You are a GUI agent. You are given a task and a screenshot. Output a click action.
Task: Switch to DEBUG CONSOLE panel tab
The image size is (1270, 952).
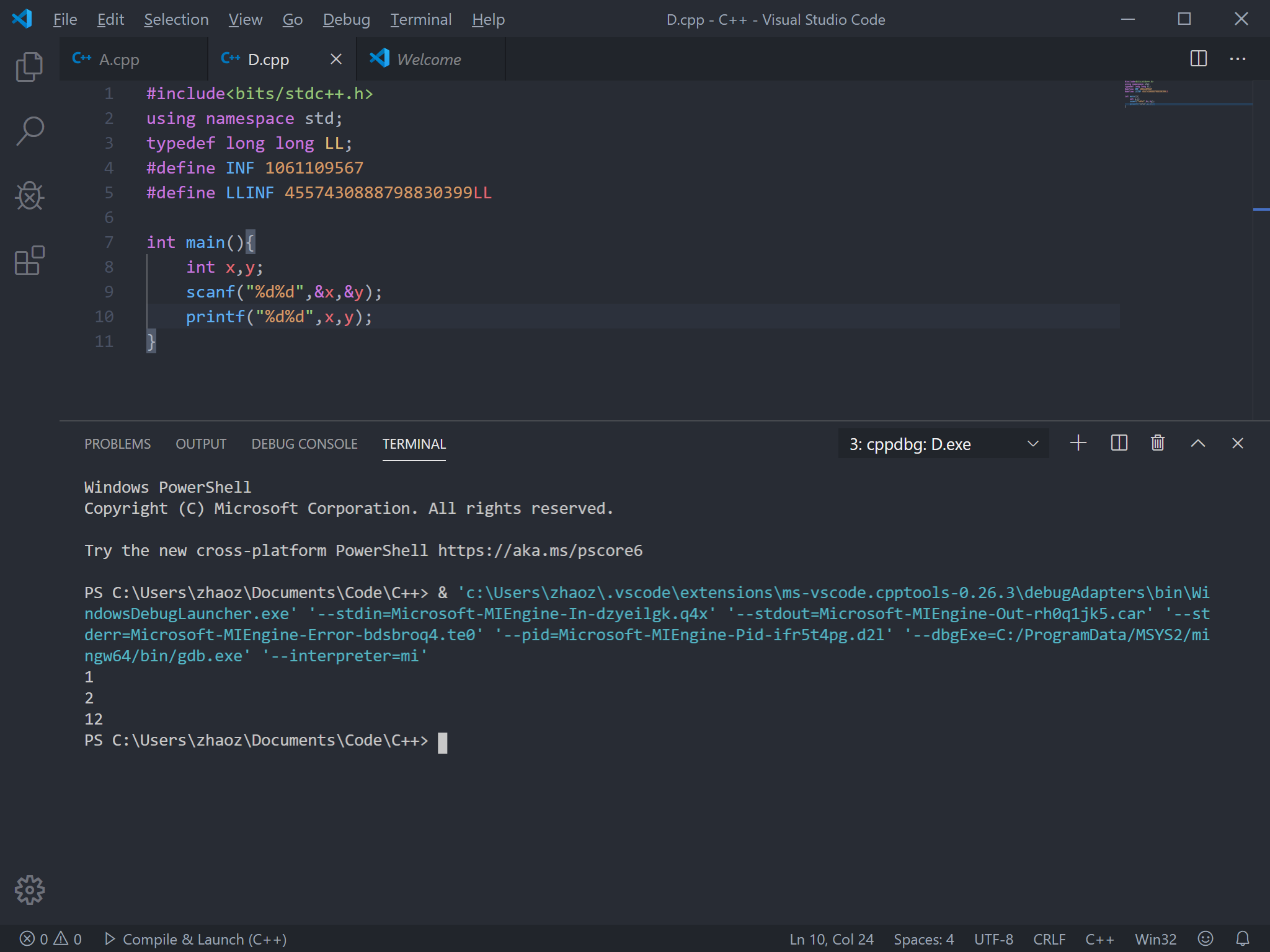(x=304, y=444)
